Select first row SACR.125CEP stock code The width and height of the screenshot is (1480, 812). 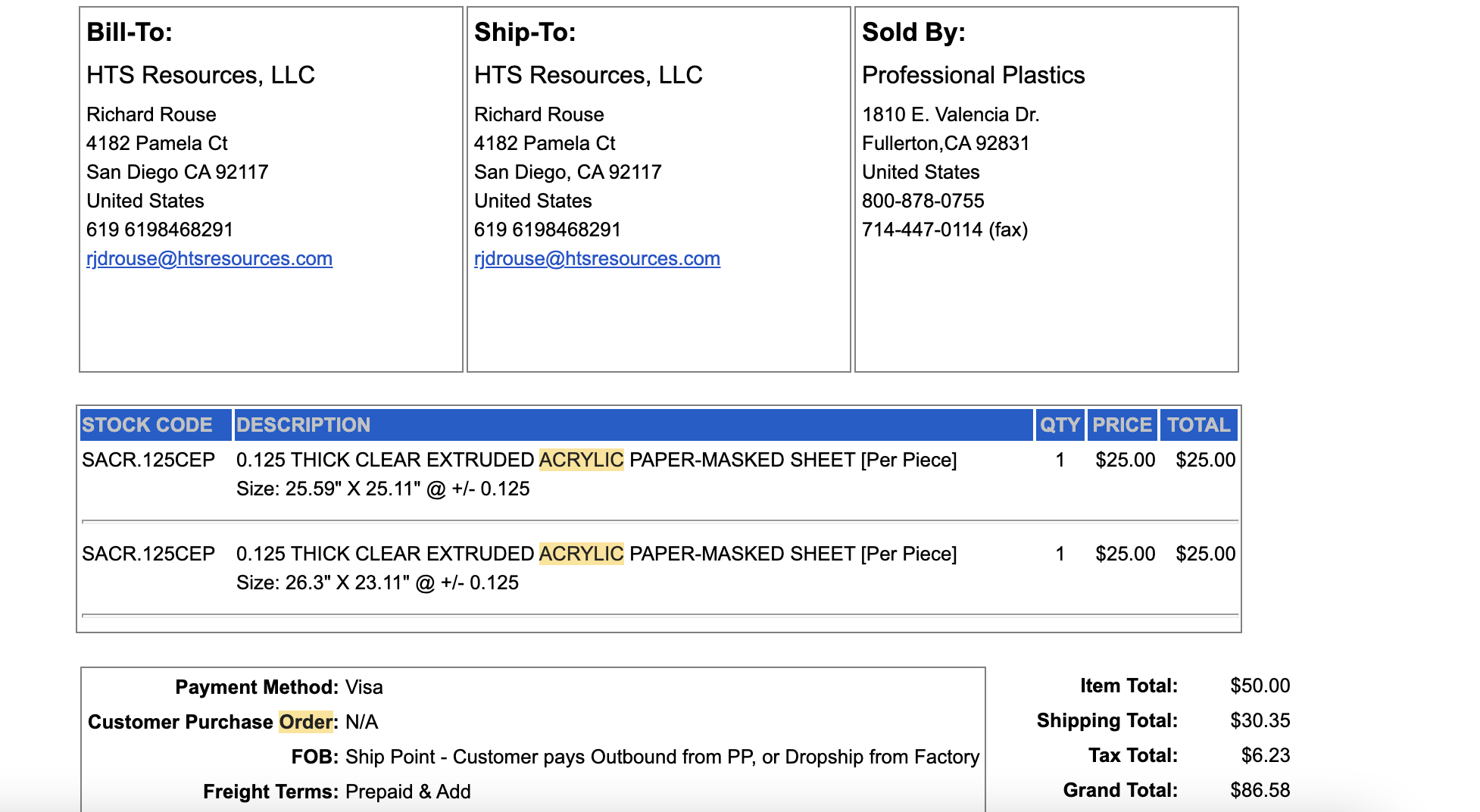pos(148,460)
